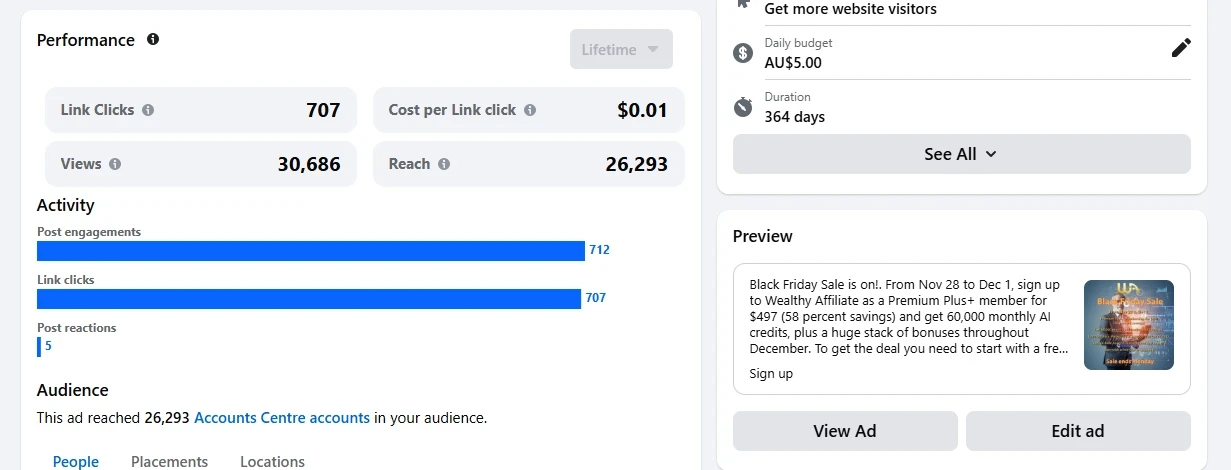
Task: Open the Accounts Centre accounts link
Action: click(282, 418)
